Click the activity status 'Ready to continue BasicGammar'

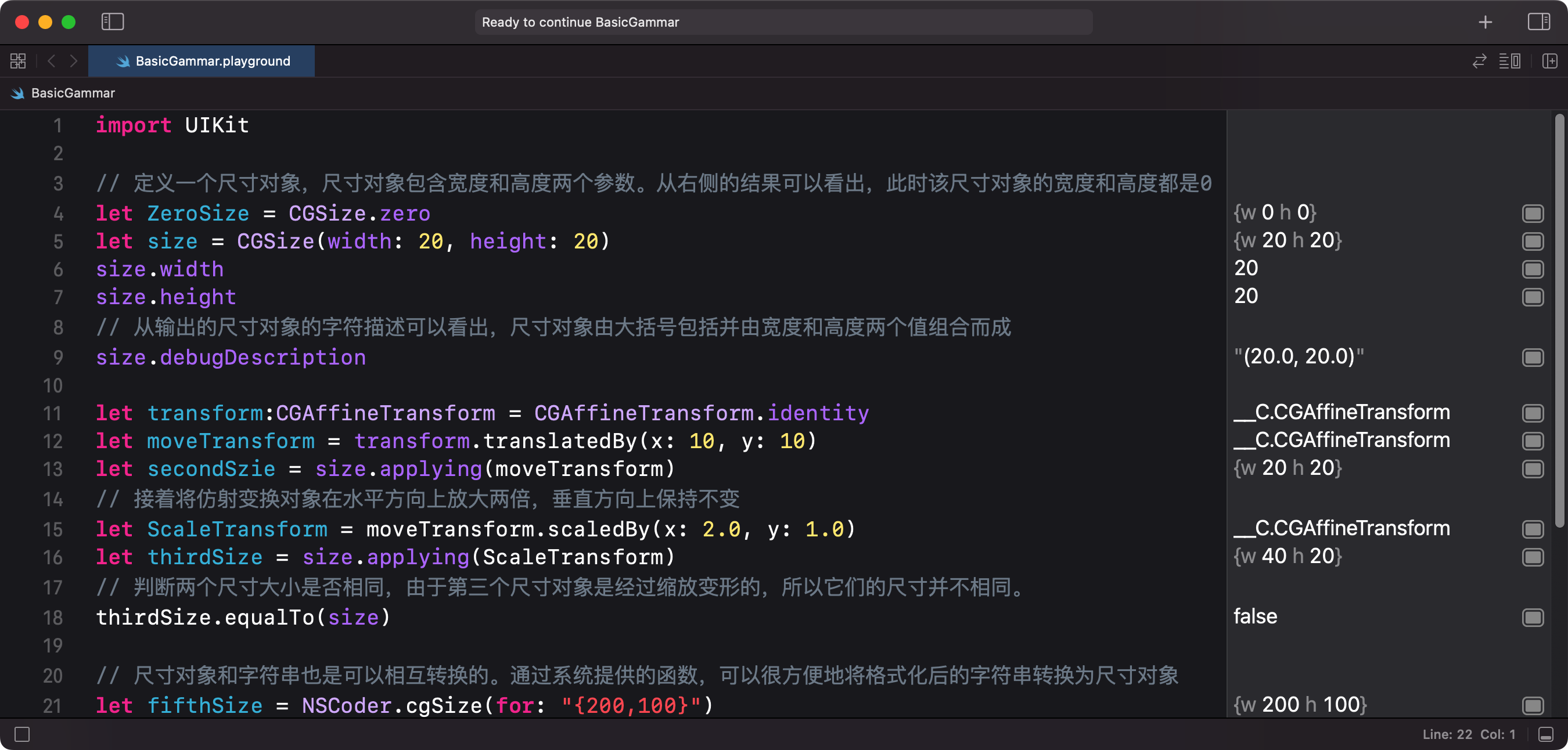(783, 22)
